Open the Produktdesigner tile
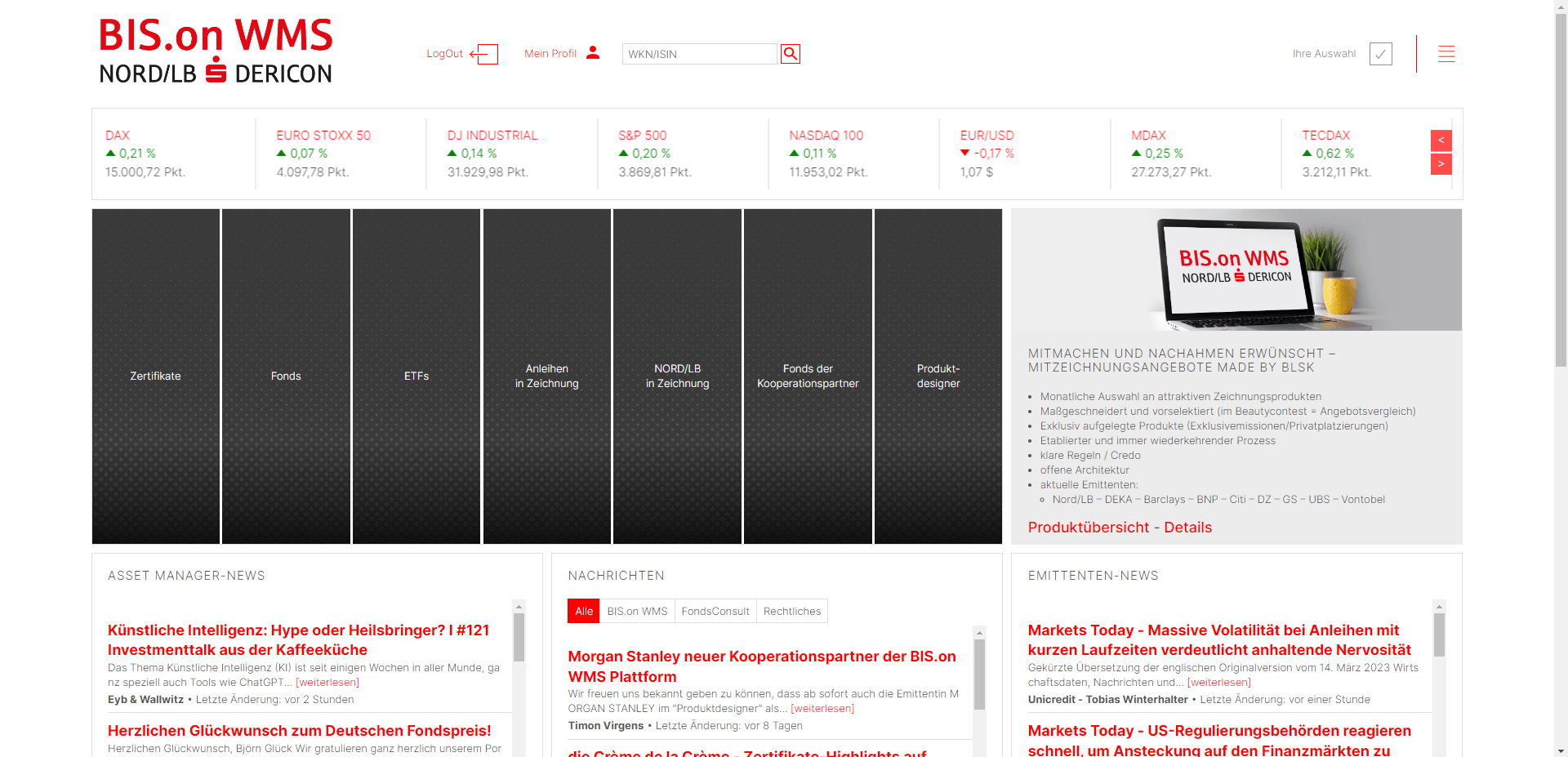Image resolution: width=1568 pixels, height=757 pixels. [x=938, y=376]
